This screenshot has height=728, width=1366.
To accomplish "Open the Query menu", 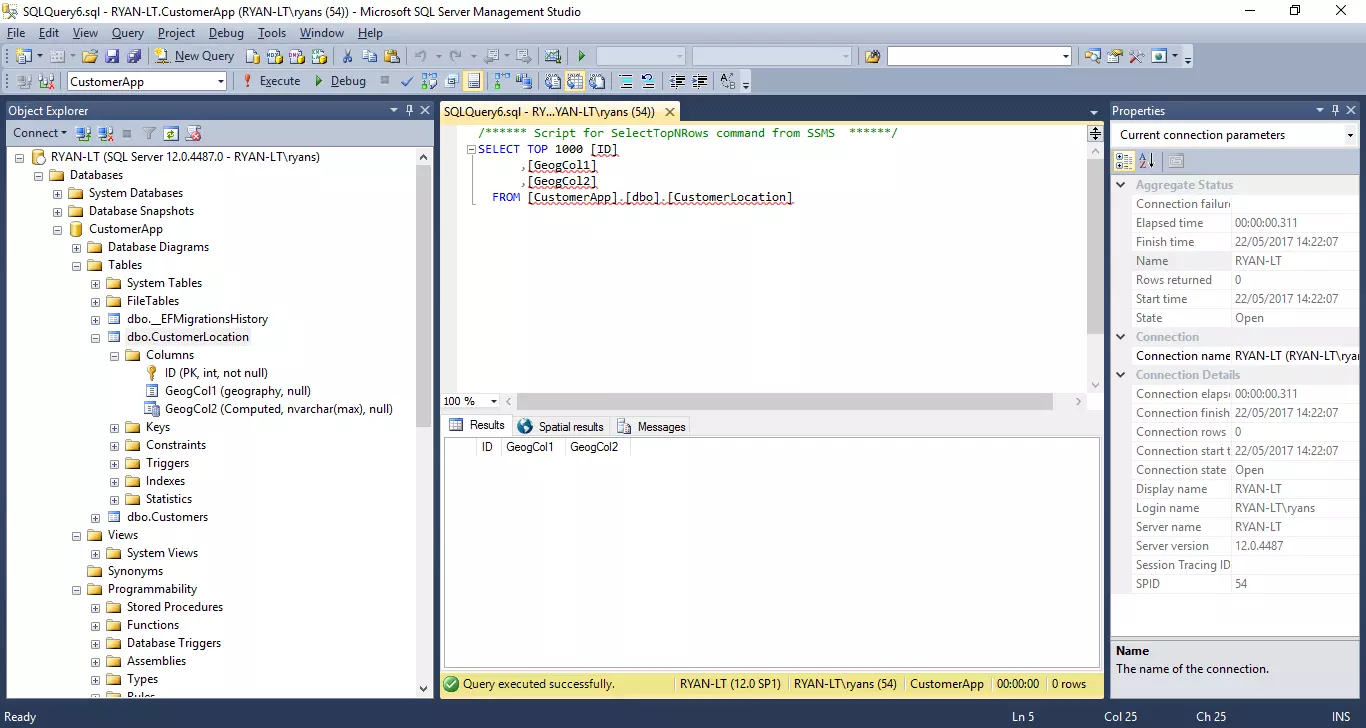I will coord(127,33).
